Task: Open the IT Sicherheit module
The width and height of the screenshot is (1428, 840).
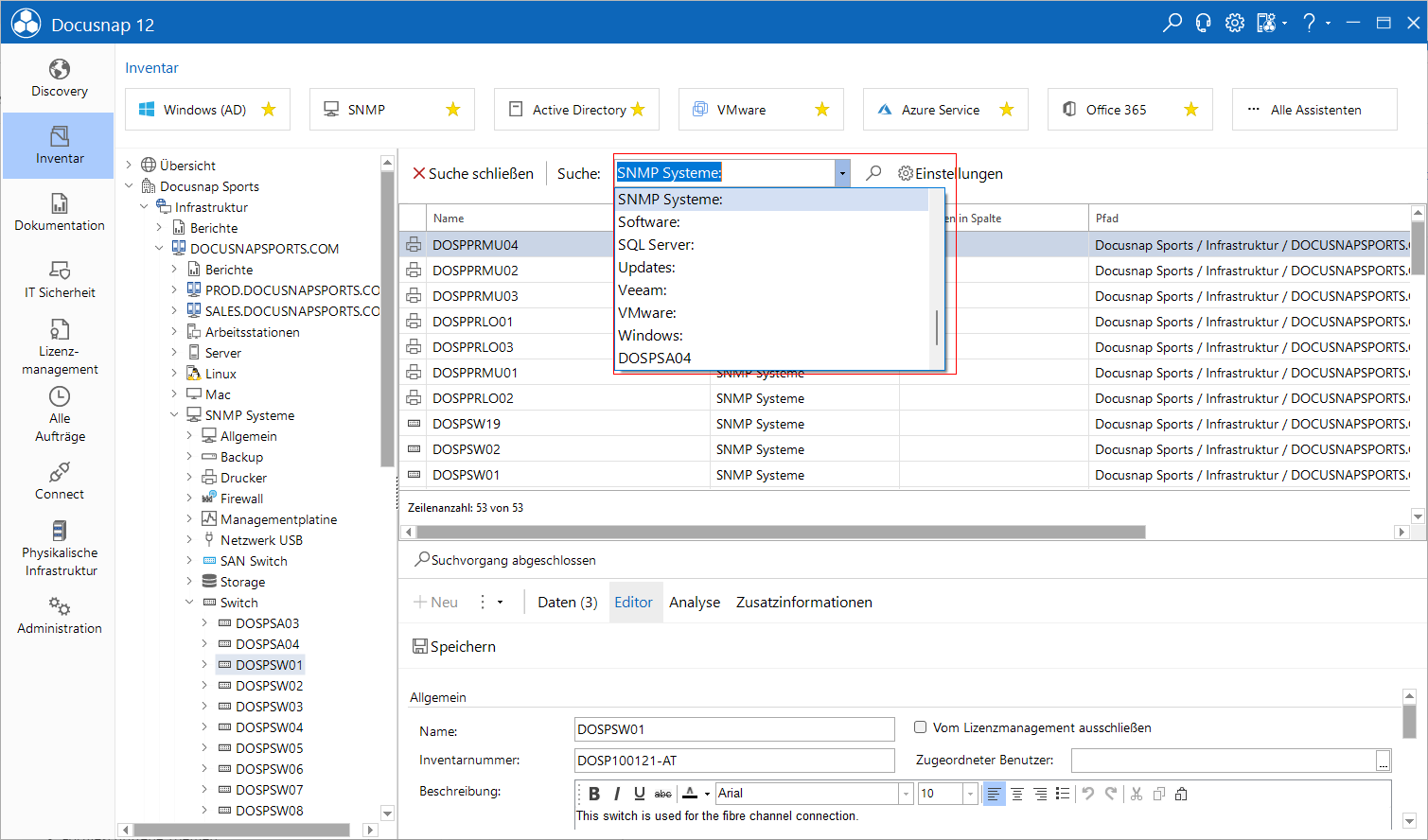Action: pos(59,280)
